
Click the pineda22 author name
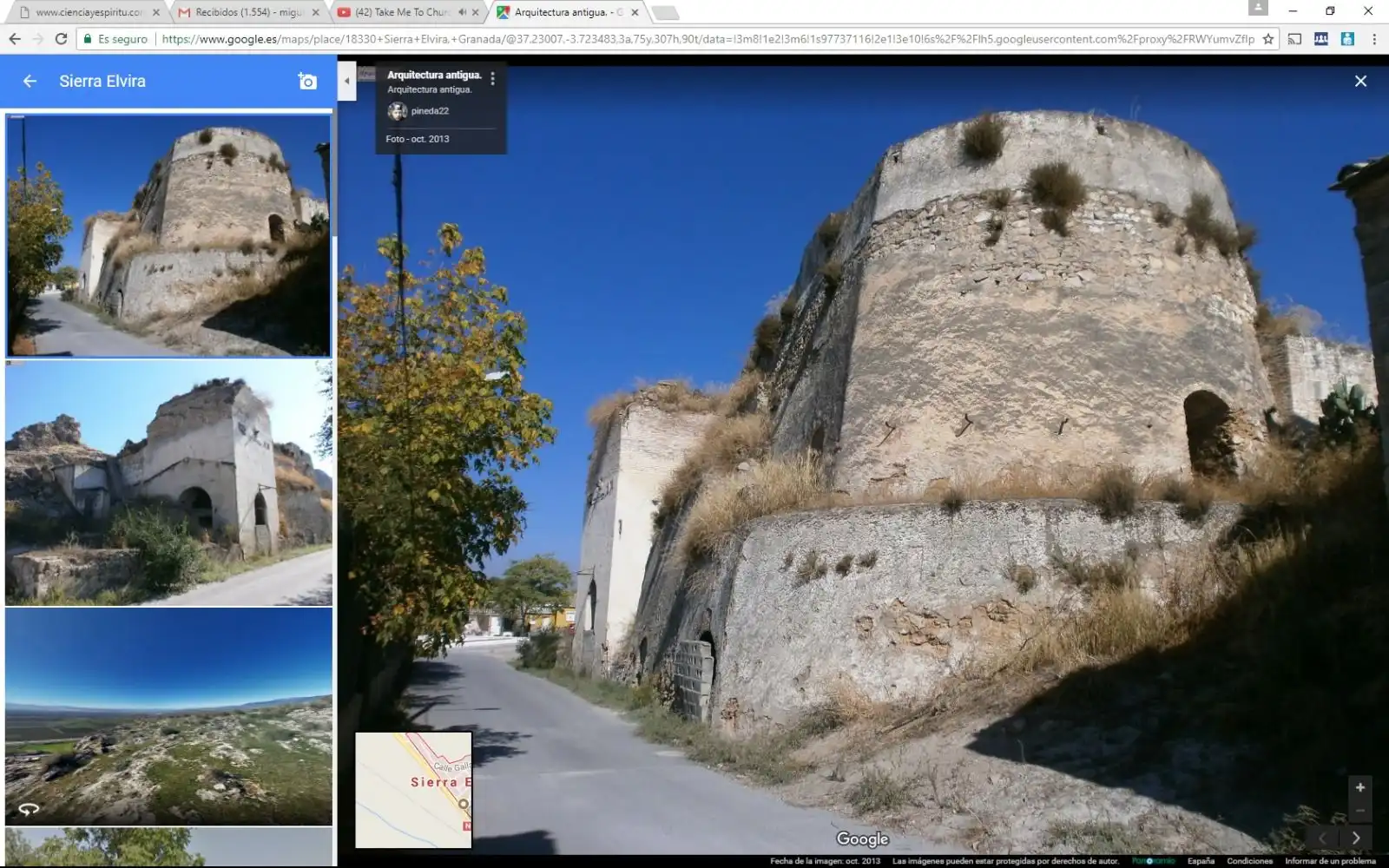tap(430, 111)
